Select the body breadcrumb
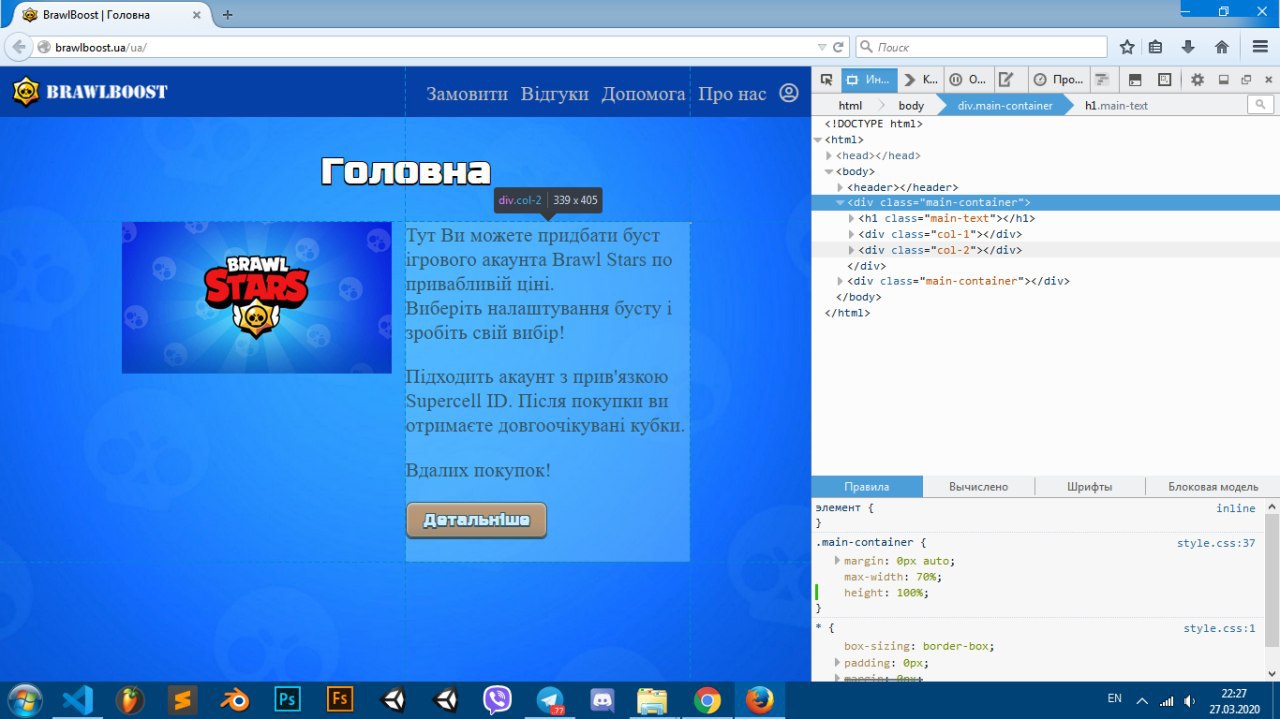The width and height of the screenshot is (1280, 719). [x=911, y=105]
